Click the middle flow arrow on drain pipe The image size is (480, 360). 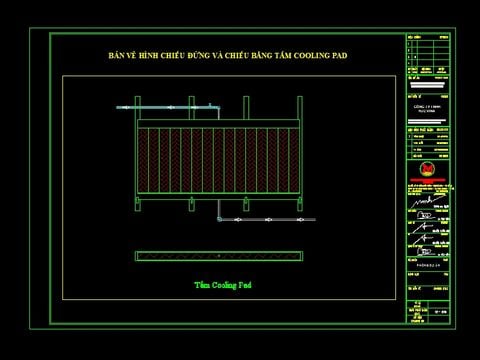(268, 220)
